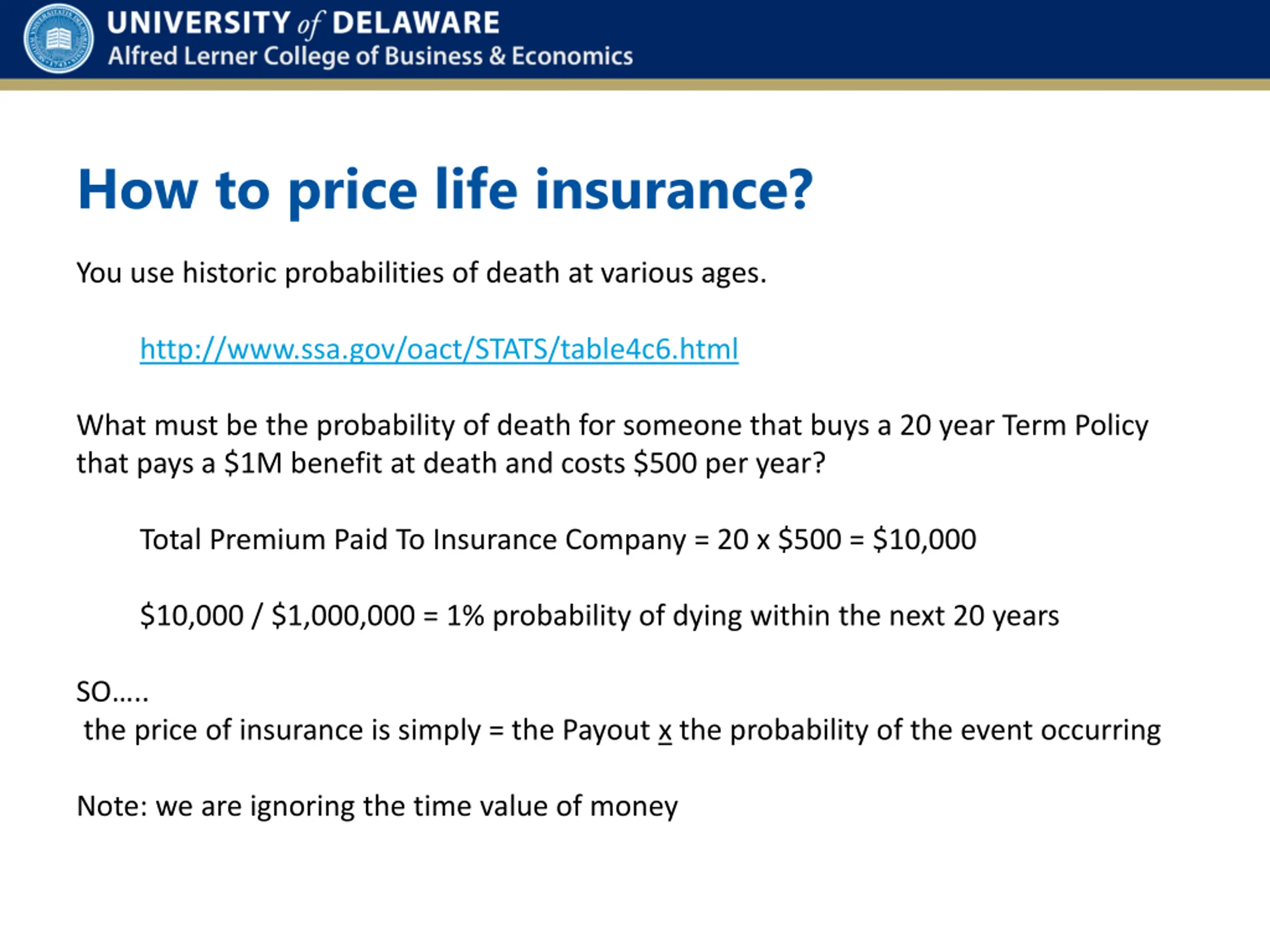Select the 'Total Premium Paid To Insurance Company' line
Viewport: 1270px width, 952px height.
click(x=413, y=539)
